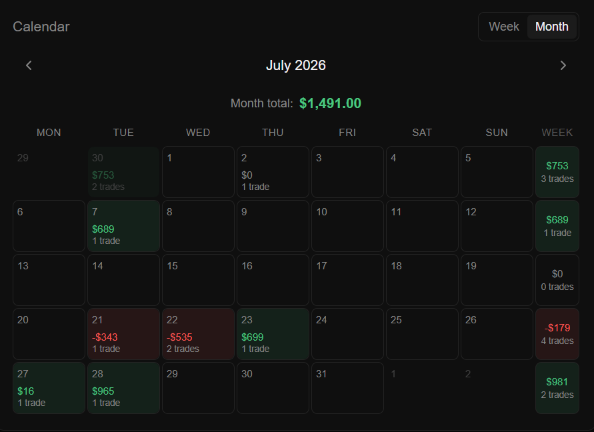Select July 9 day cell
This screenshot has width=594, height=432.
(273, 226)
